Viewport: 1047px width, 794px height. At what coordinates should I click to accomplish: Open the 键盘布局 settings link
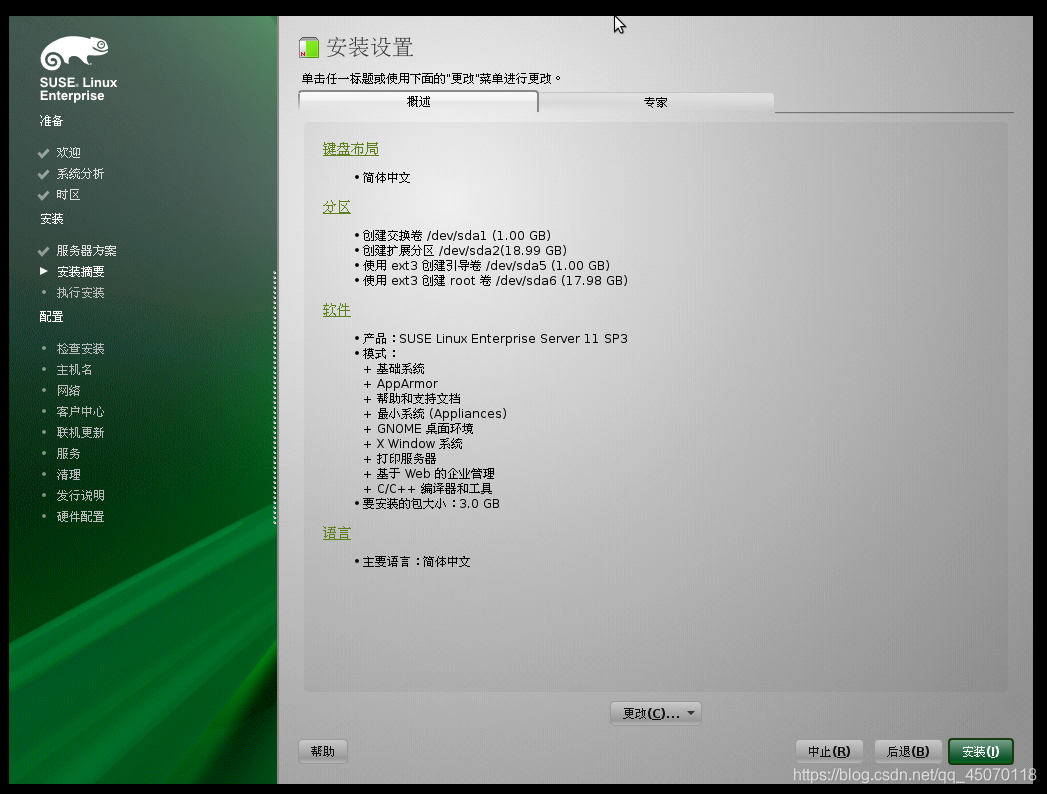click(x=351, y=149)
